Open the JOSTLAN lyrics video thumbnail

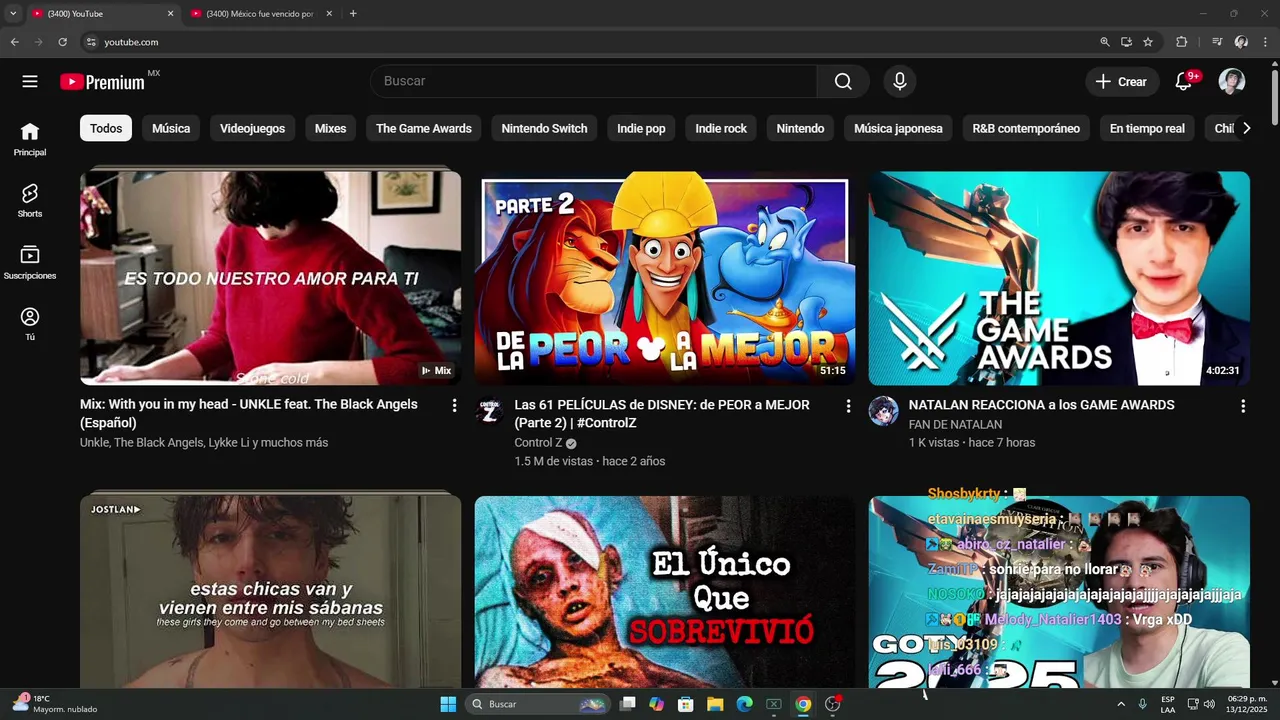click(x=270, y=592)
